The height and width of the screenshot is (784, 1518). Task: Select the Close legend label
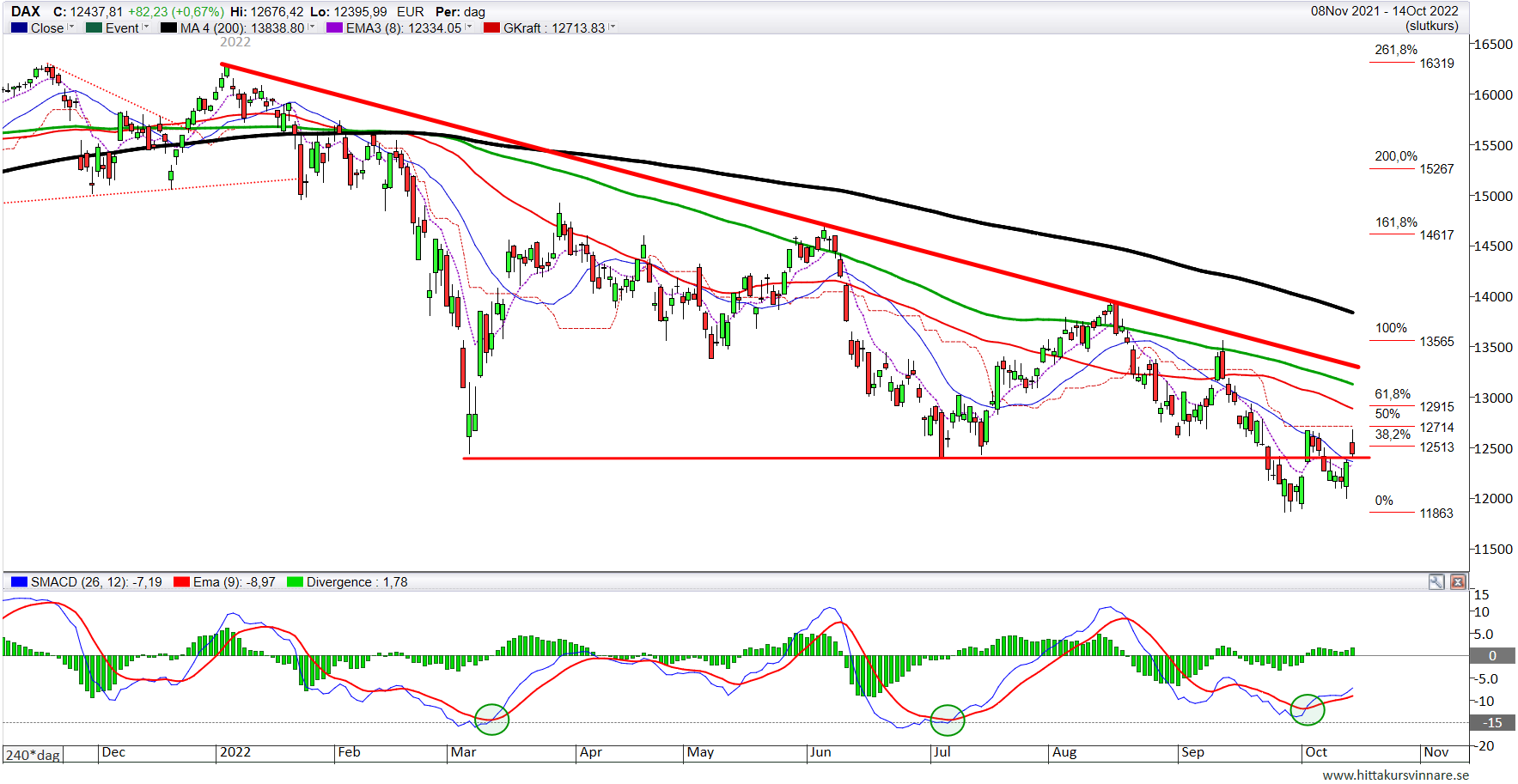pos(47,28)
